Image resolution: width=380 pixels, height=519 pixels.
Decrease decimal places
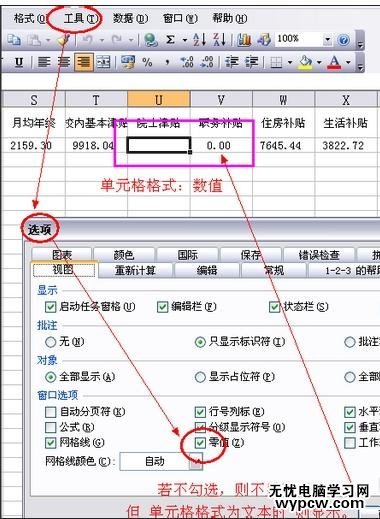207,62
